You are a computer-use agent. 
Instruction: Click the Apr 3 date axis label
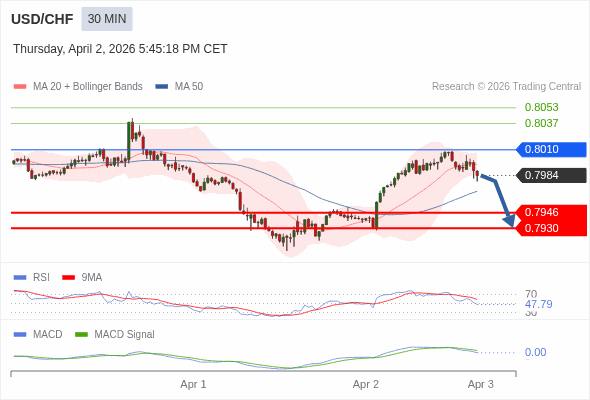[x=481, y=384]
